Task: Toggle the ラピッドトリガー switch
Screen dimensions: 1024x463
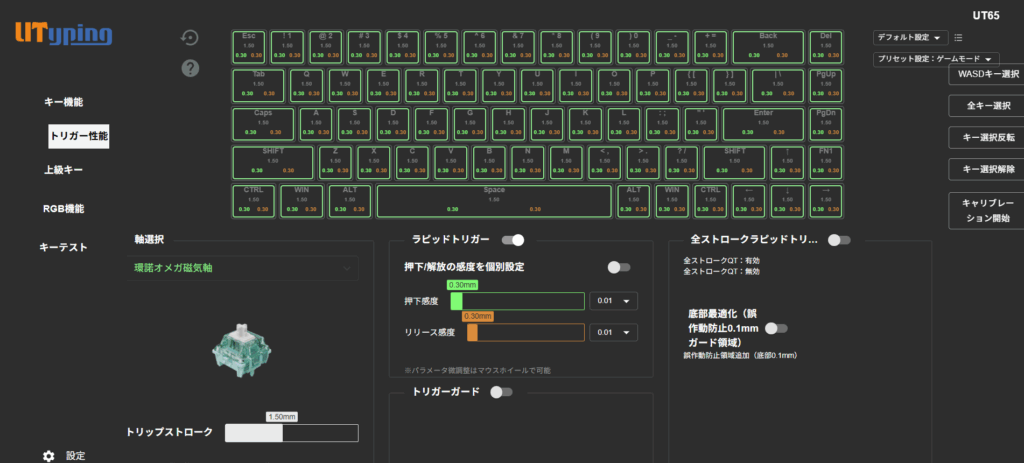Action: pyautogui.click(x=513, y=240)
